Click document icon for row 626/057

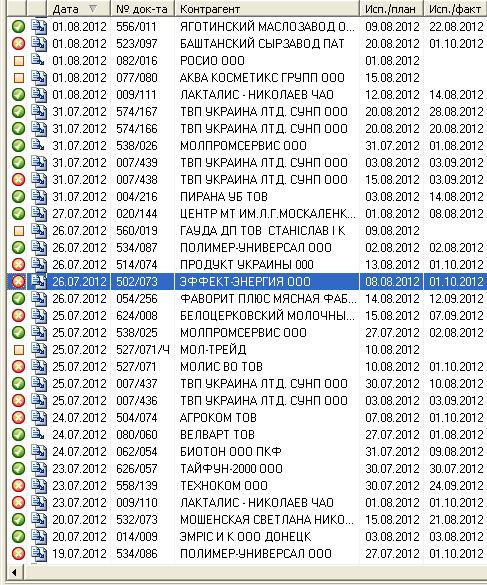tap(39, 469)
